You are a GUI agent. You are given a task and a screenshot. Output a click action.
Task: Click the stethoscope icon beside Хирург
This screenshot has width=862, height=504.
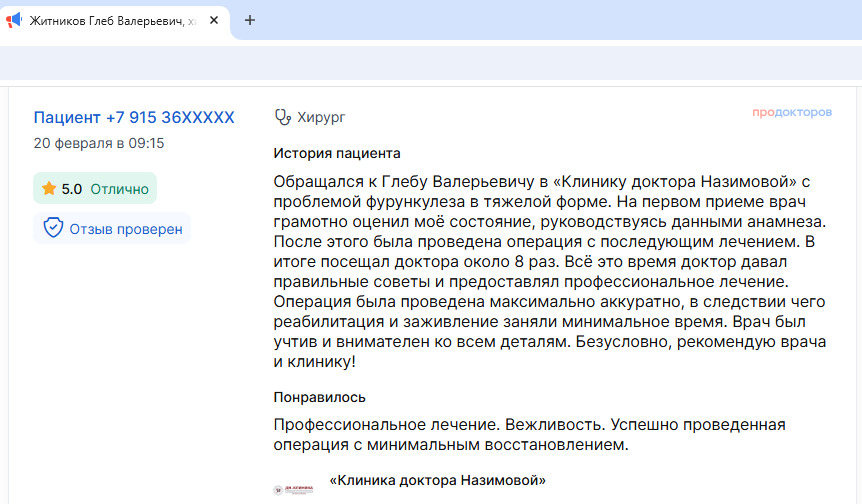(x=283, y=117)
